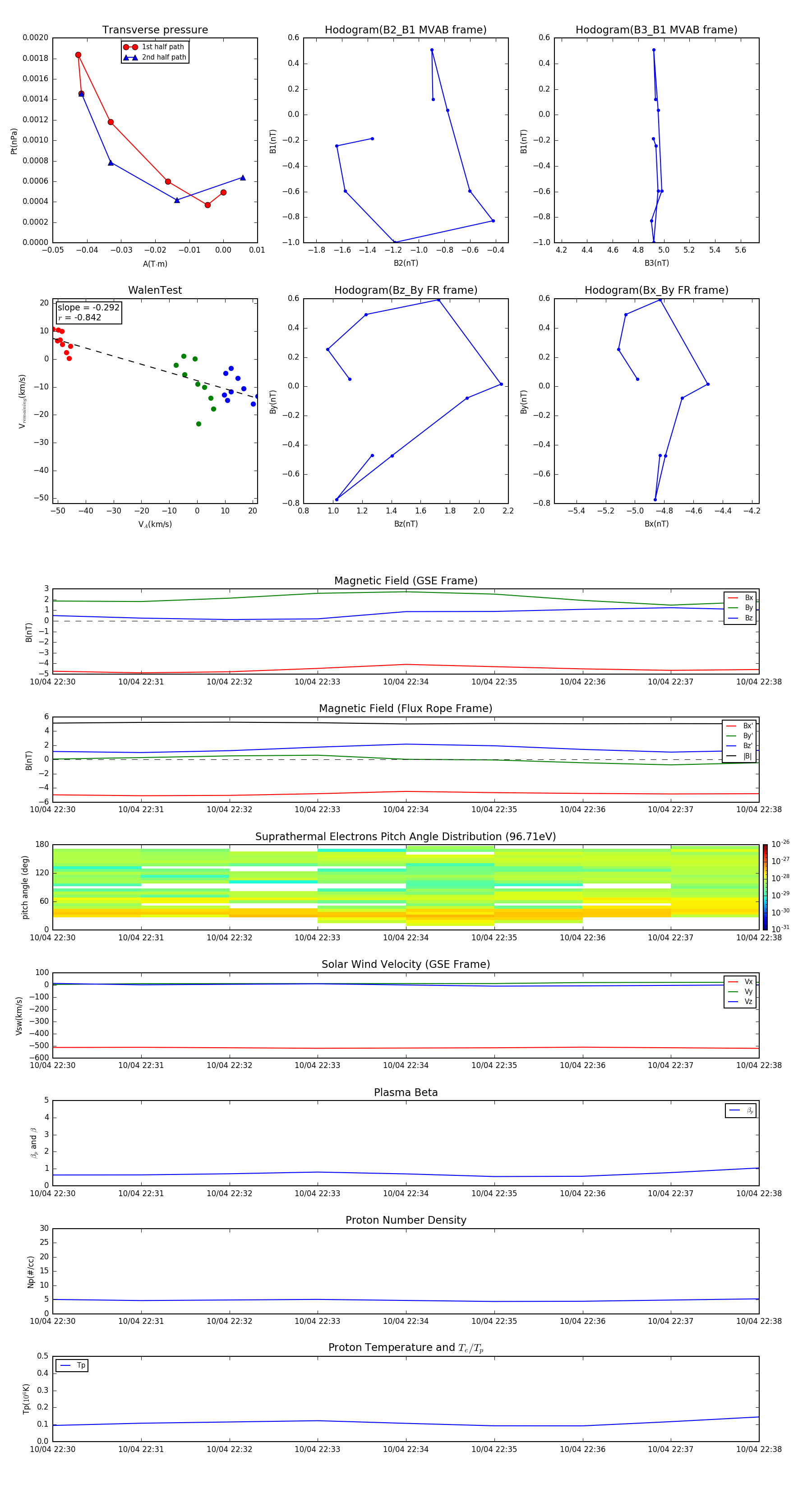The image size is (812, 1489).
Task: Click the "Proton Number Density" title
Action: 406,1220
